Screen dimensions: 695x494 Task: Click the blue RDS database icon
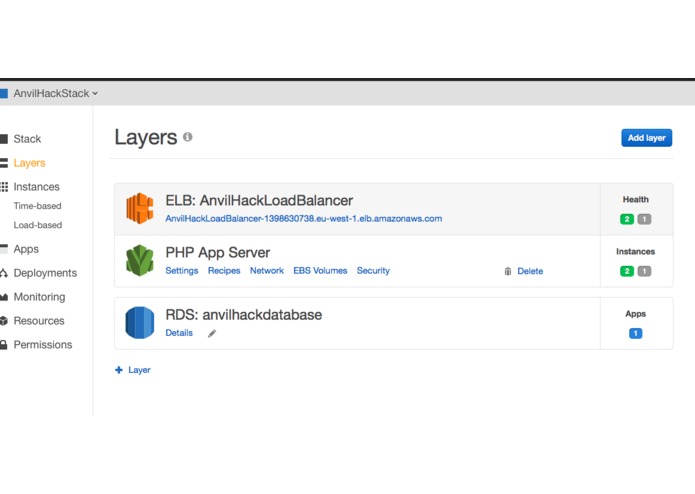point(140,323)
